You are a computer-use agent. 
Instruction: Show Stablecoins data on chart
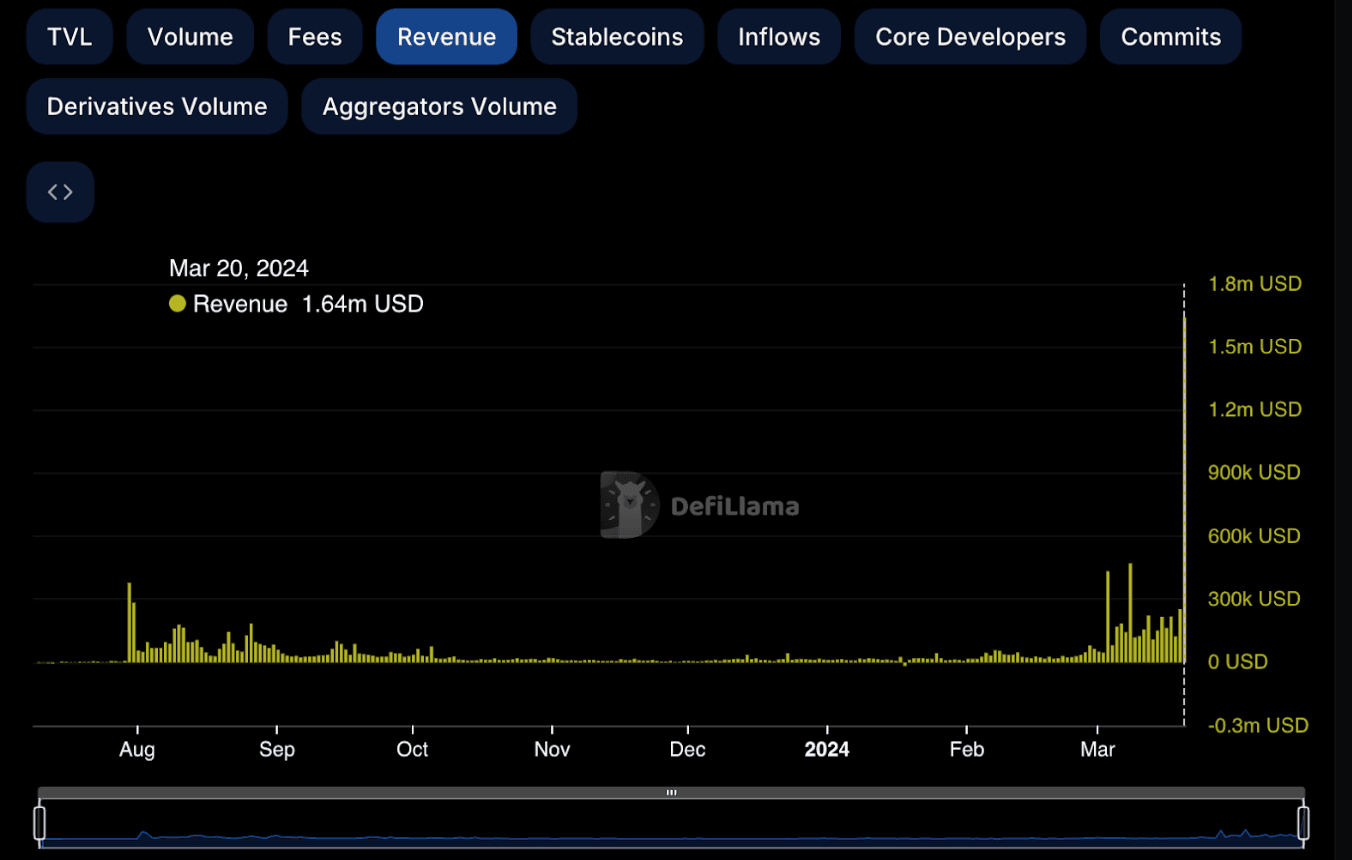click(x=617, y=37)
